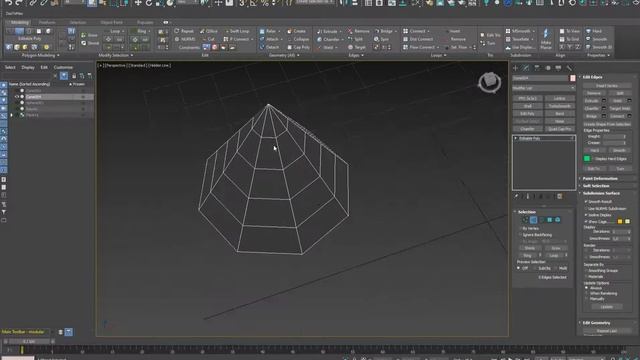Toggle the Smooth Result checkbox

[586, 202]
